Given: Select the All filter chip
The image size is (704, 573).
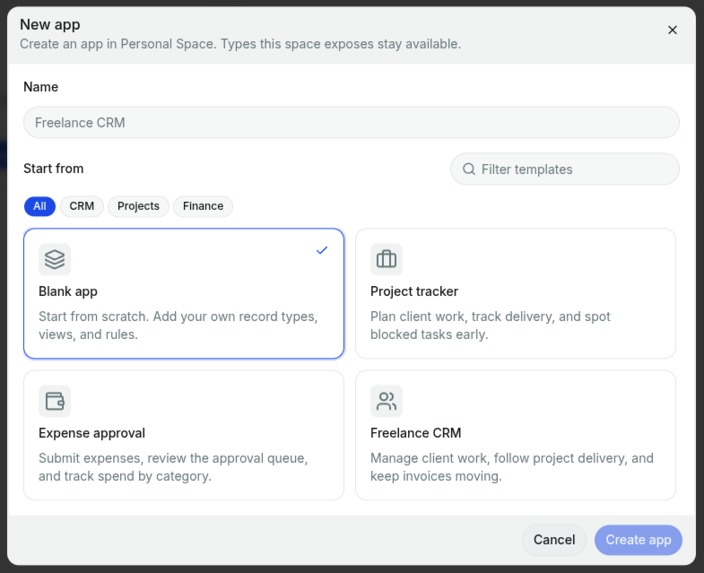Looking at the screenshot, I should tap(40, 206).
